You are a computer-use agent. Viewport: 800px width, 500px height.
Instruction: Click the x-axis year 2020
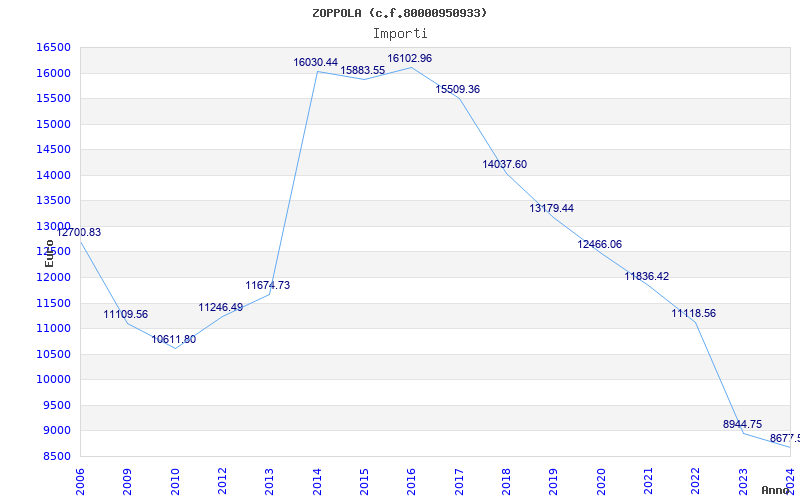[x=601, y=482]
